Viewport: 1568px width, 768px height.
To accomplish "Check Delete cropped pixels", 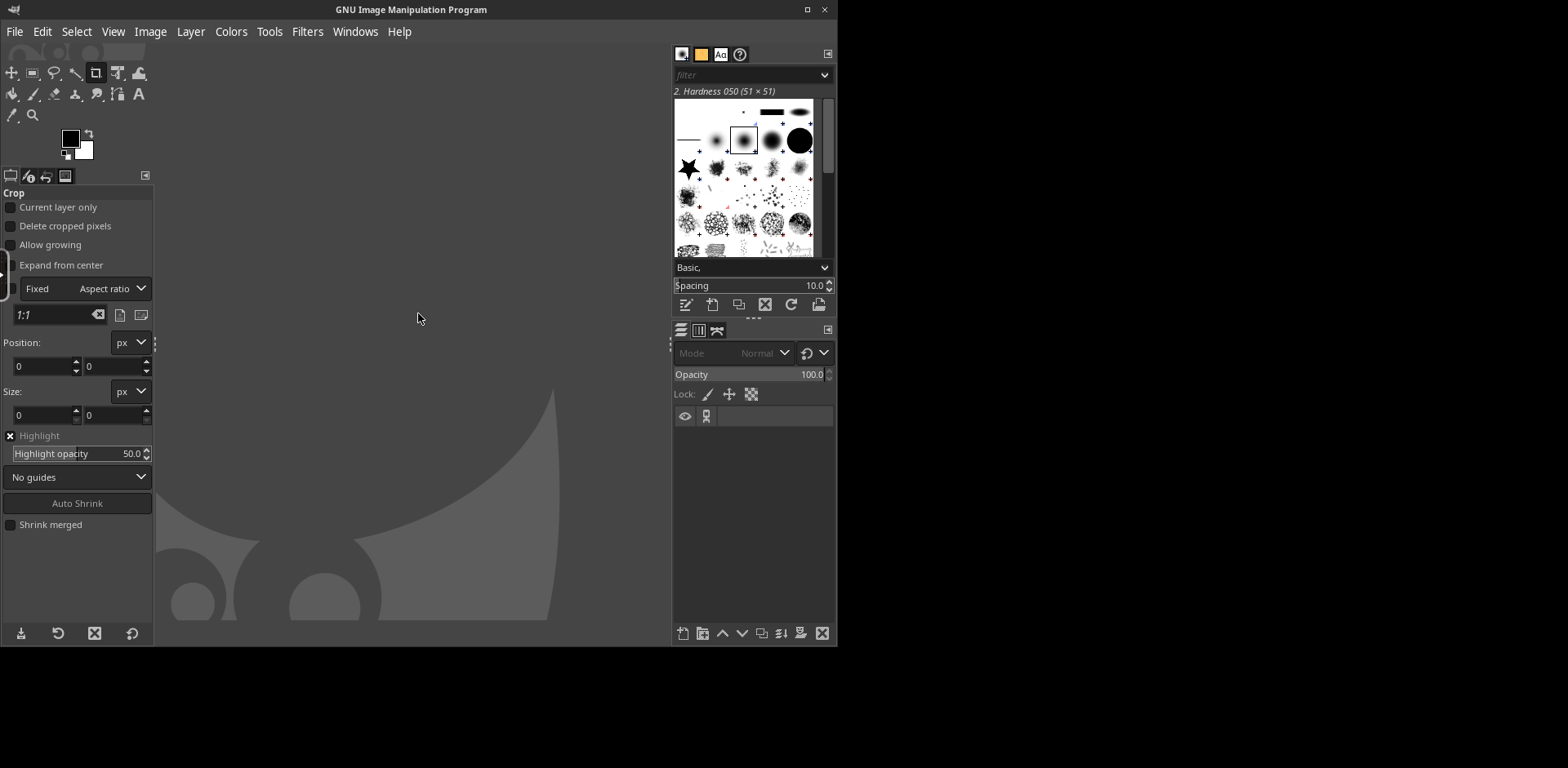I will pyautogui.click(x=11, y=227).
